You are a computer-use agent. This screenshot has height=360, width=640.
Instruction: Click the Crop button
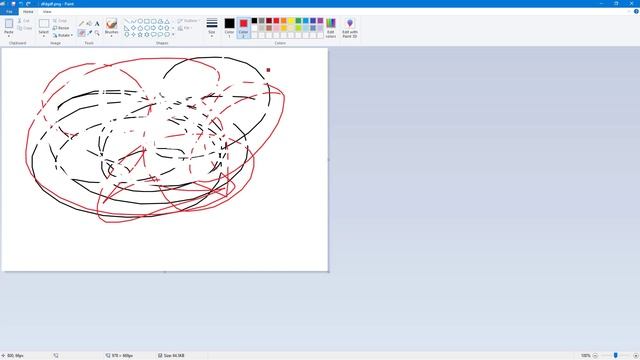[x=60, y=20]
